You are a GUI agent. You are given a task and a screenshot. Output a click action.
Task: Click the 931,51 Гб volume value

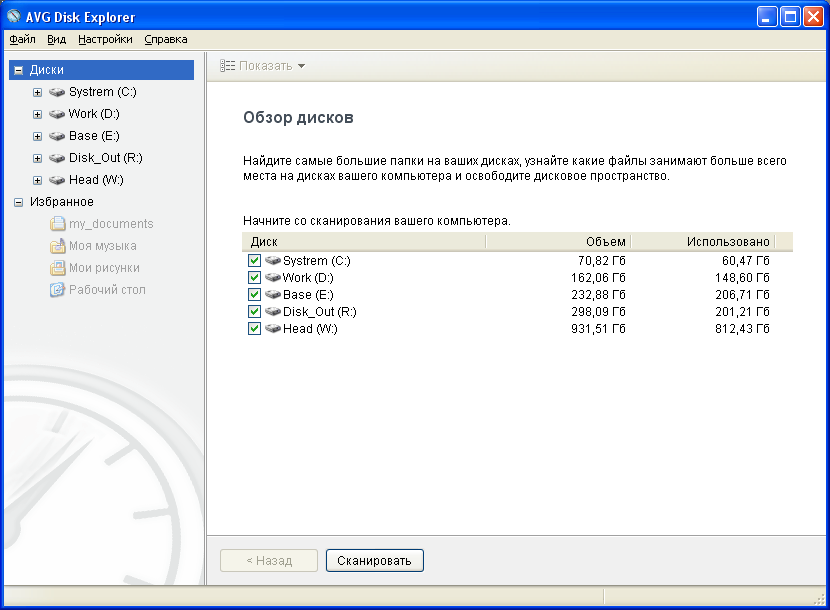click(x=598, y=328)
